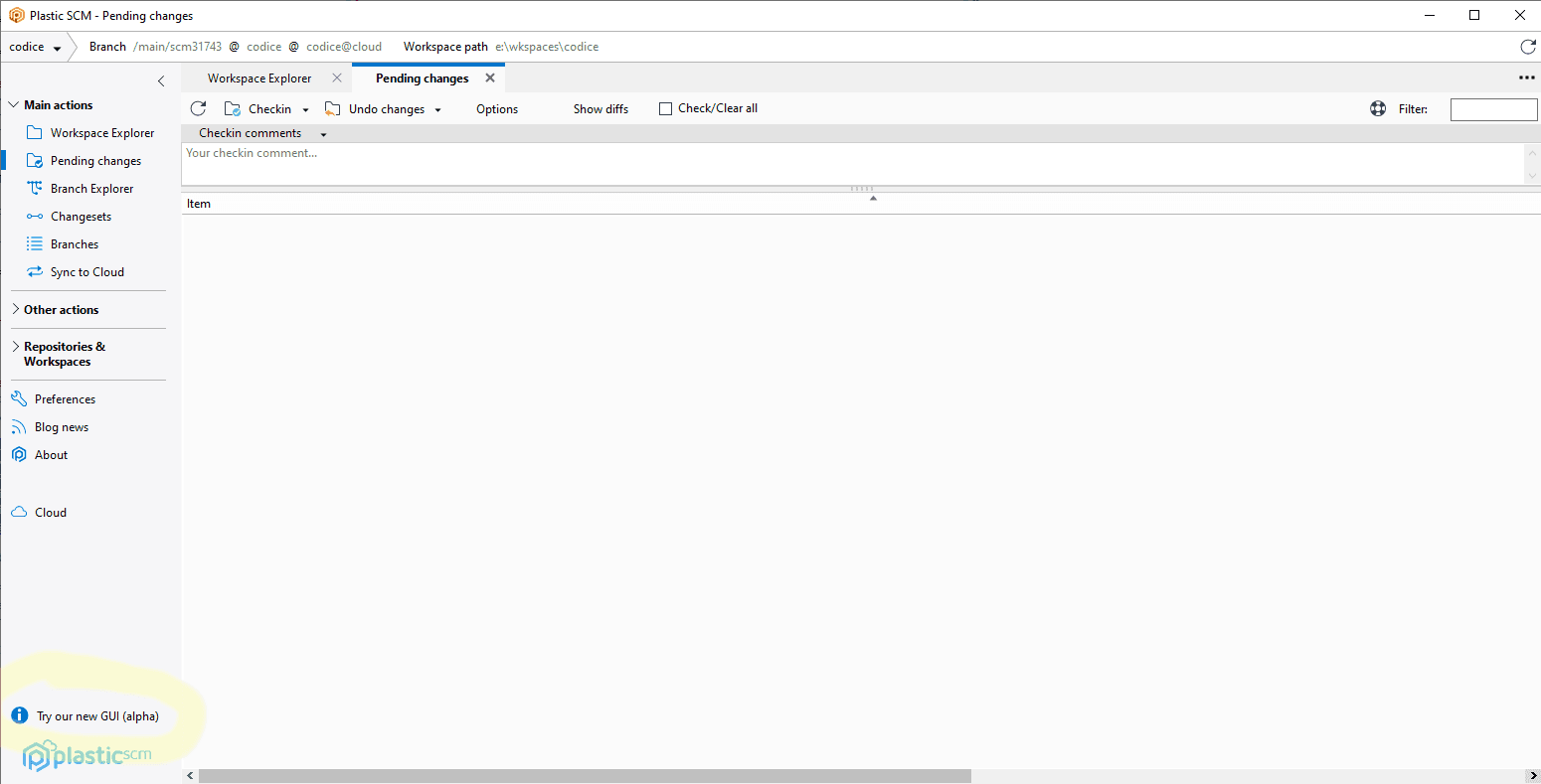Open the Cloud section

pyautogui.click(x=48, y=512)
